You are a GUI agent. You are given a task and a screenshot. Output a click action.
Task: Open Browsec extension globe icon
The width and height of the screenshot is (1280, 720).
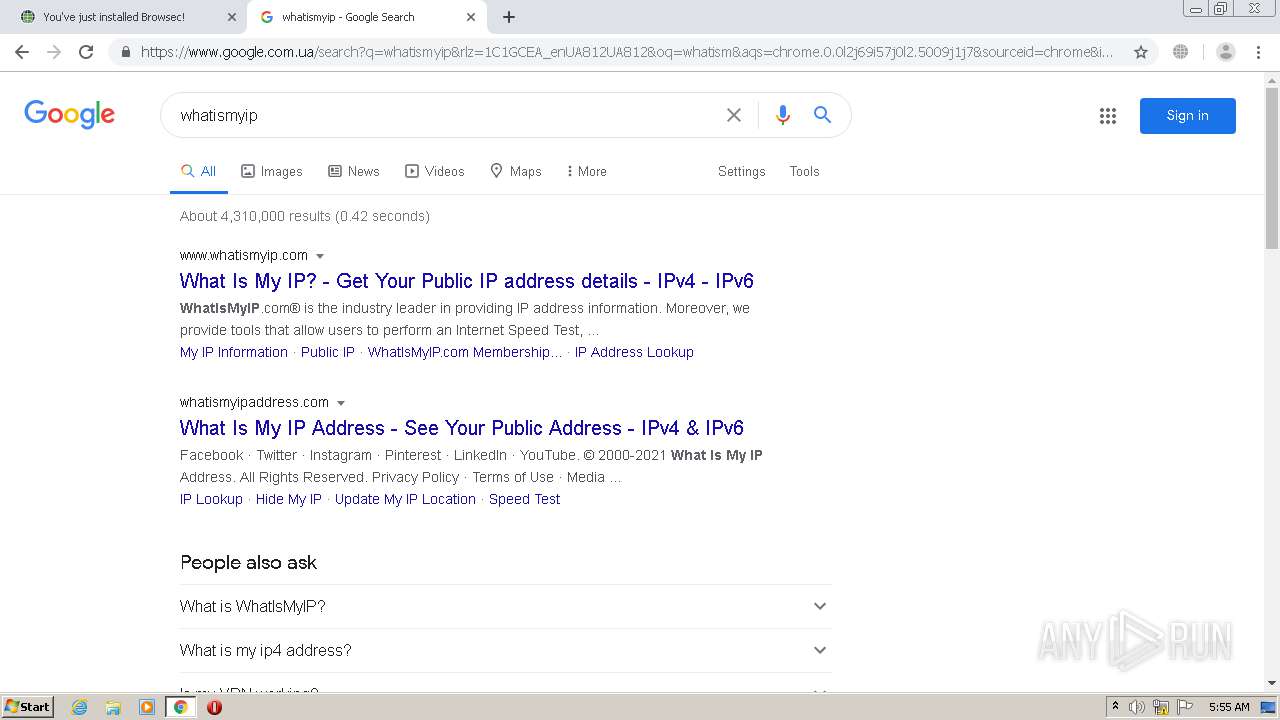click(x=1181, y=52)
